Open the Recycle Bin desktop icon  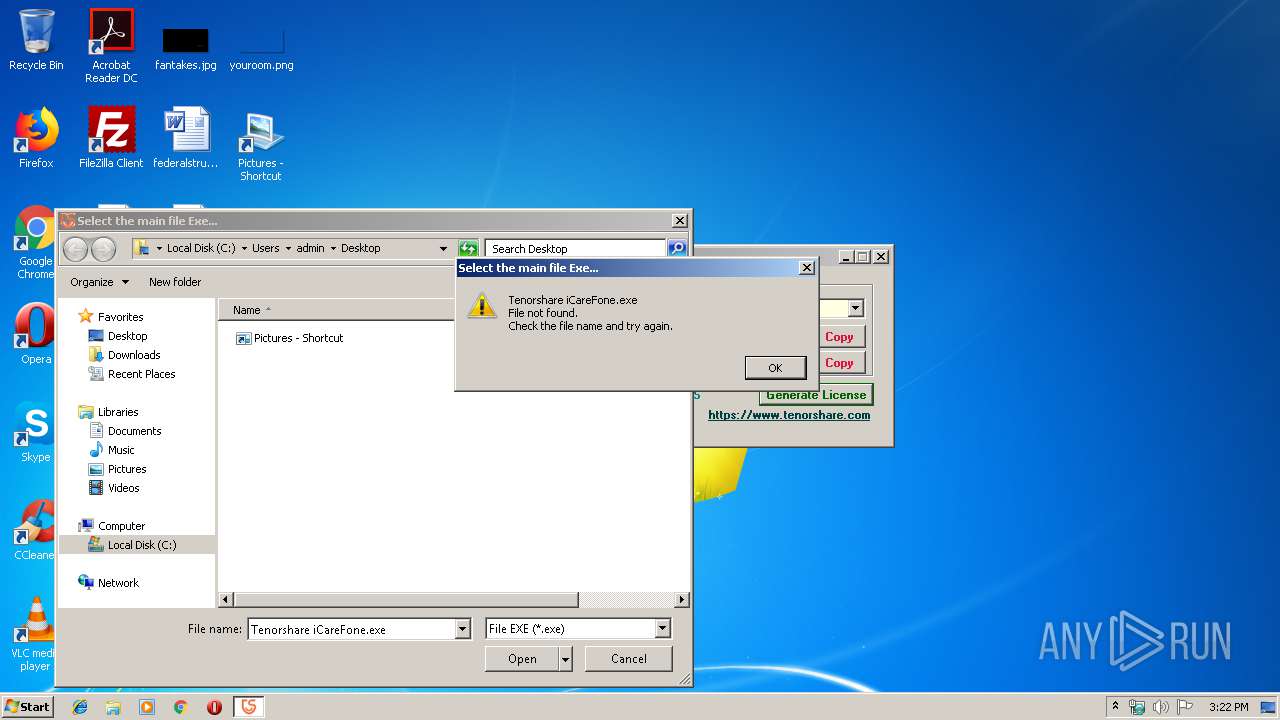click(x=36, y=40)
